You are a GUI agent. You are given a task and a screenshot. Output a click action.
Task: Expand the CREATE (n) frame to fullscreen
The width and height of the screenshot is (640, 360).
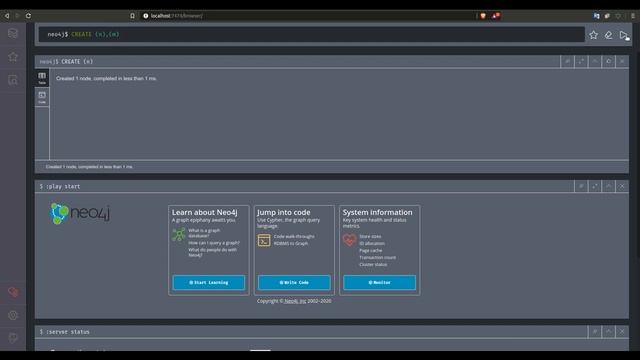(x=581, y=61)
